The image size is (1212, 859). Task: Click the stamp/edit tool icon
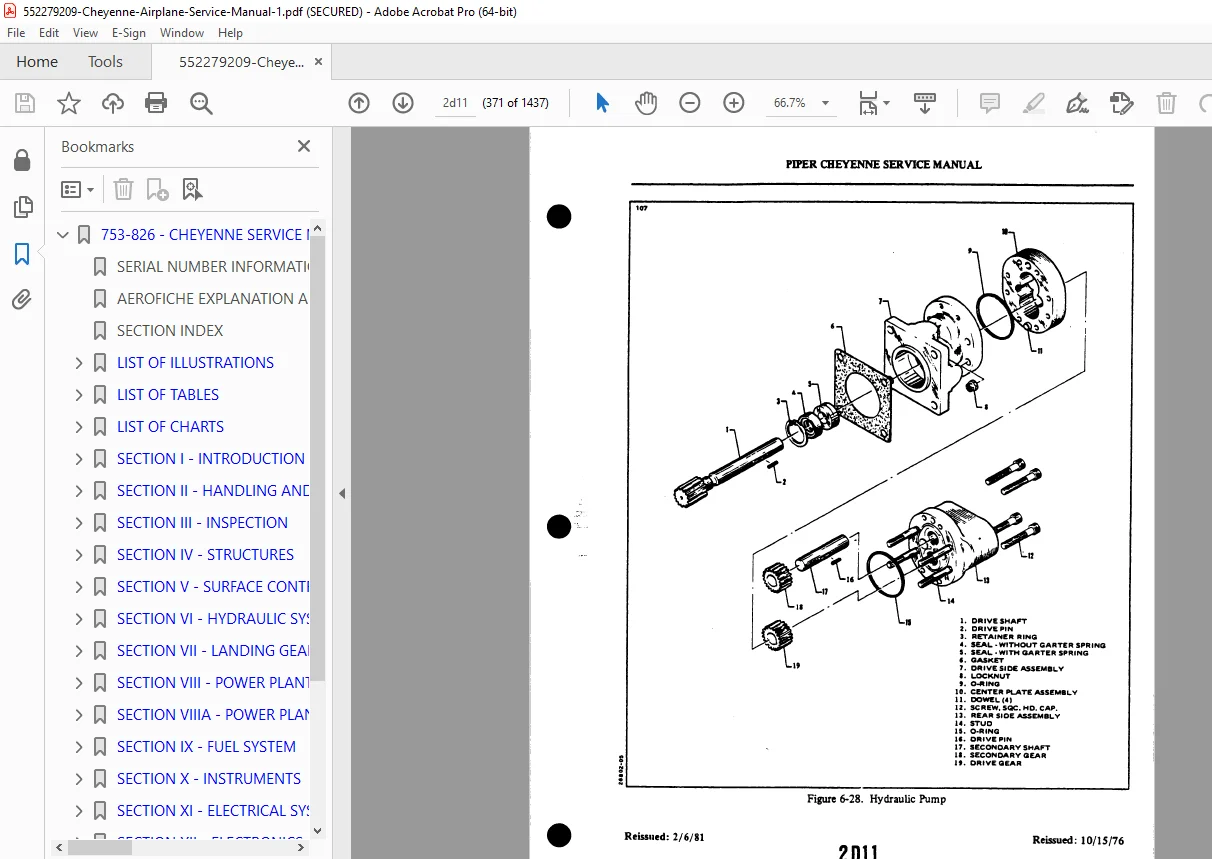(1121, 103)
